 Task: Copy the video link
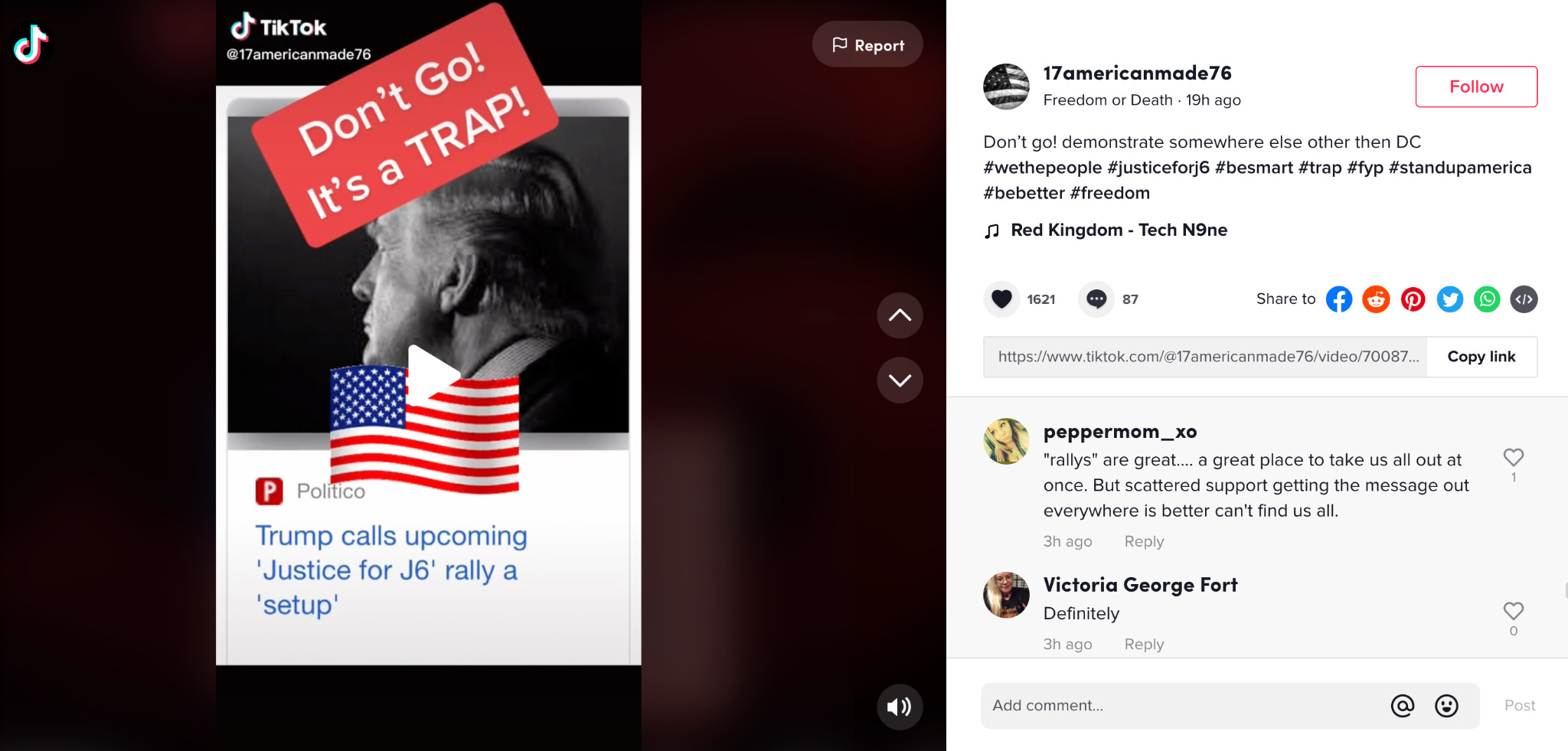(1481, 357)
